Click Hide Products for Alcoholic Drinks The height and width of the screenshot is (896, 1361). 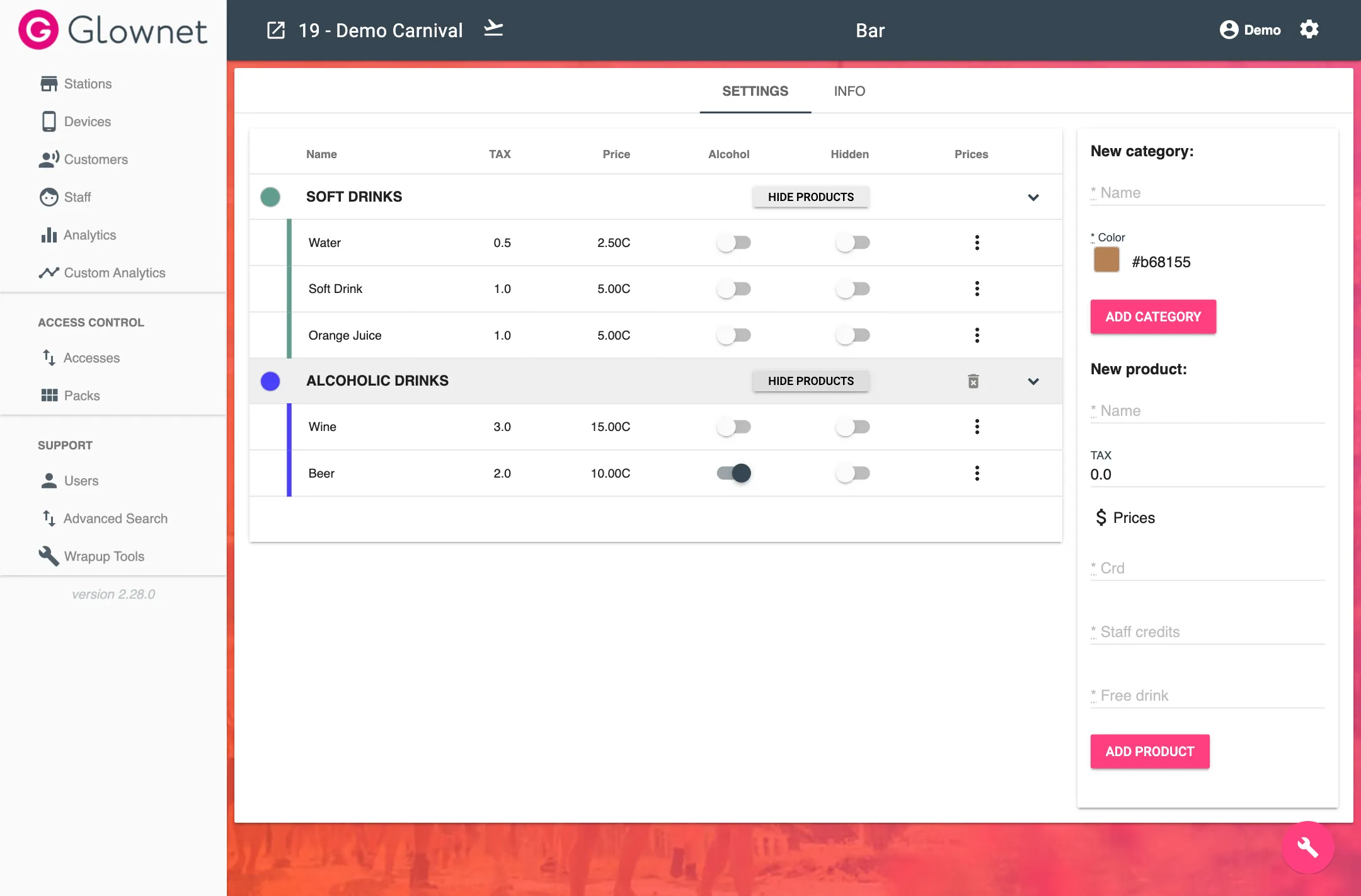click(811, 381)
